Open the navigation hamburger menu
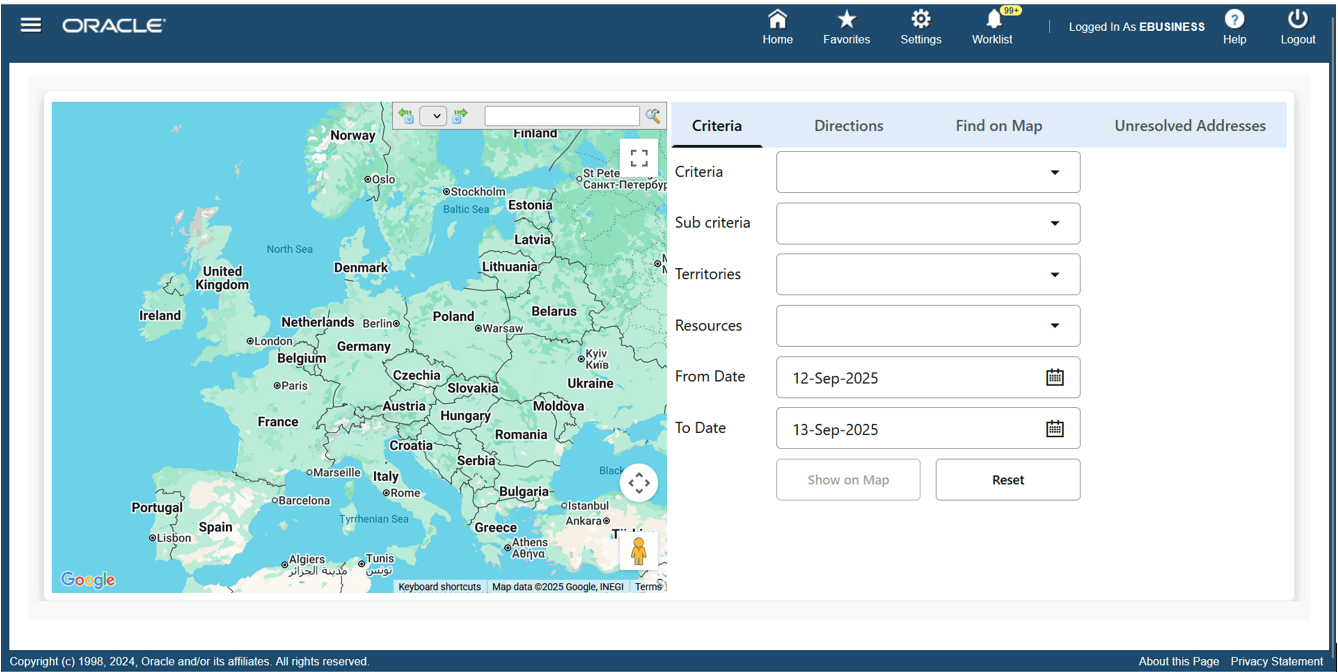 coord(31,25)
